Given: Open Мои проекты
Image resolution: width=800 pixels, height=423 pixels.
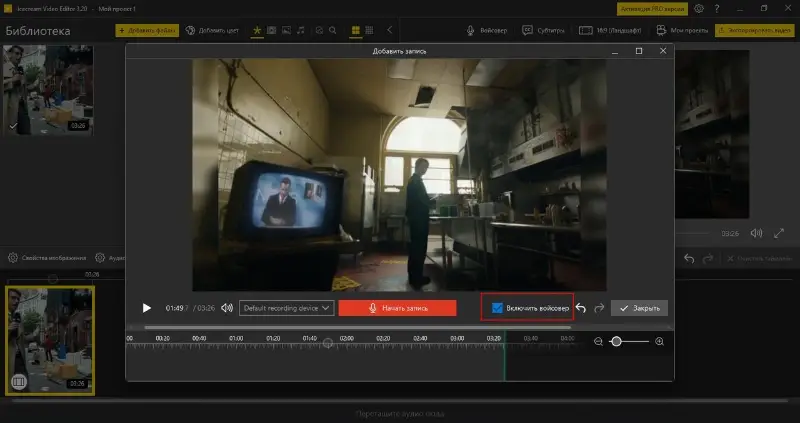Looking at the screenshot, I should coord(682,31).
